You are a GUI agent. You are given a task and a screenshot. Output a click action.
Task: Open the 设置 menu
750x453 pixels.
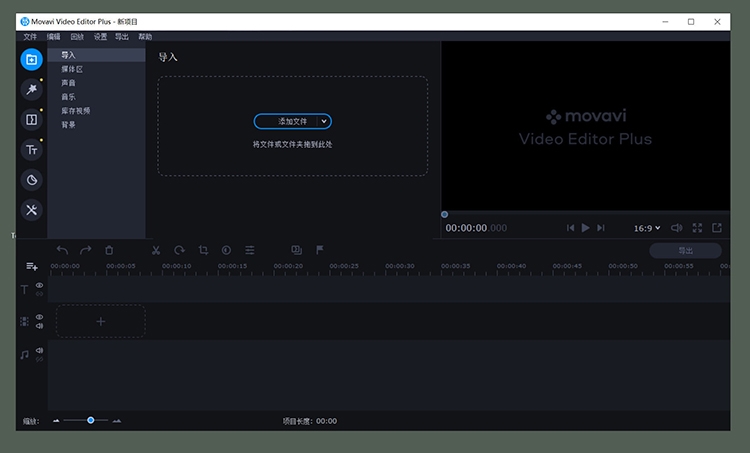(100, 36)
